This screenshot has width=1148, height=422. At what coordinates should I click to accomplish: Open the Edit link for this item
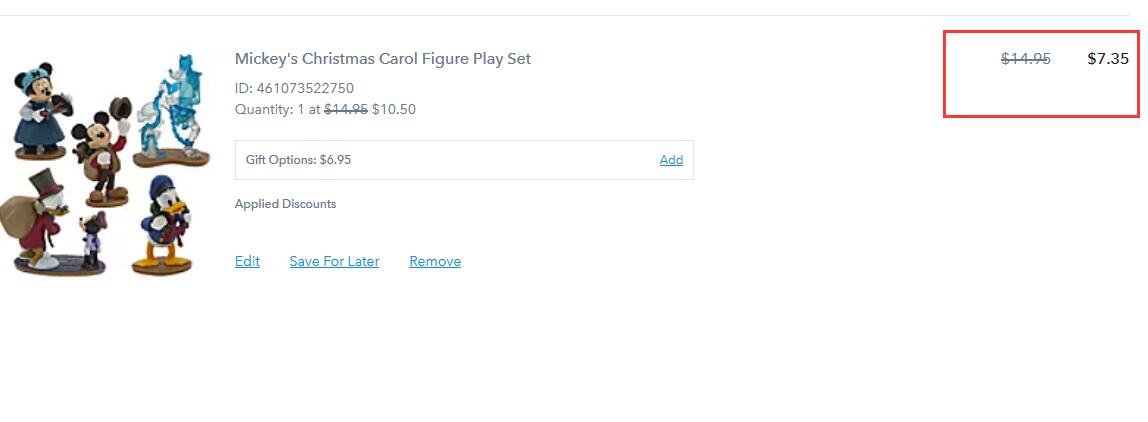pos(247,262)
